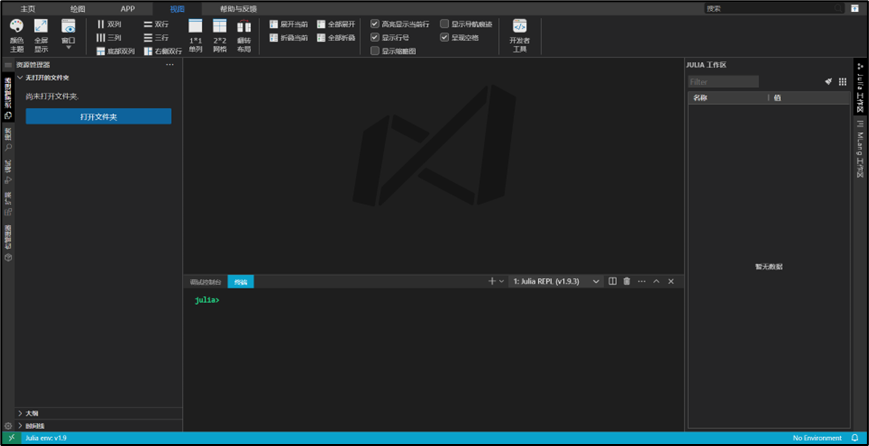Open the package manager cube icon

pos(8,258)
